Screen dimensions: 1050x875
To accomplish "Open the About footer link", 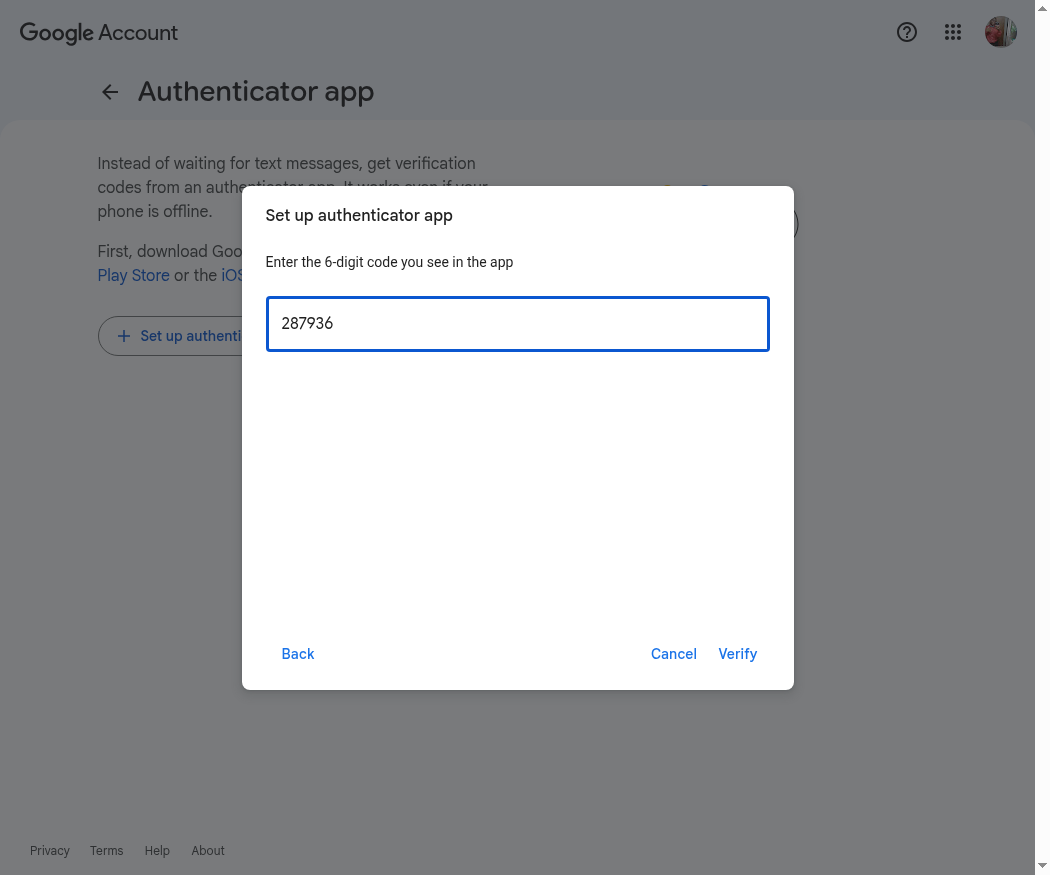I will pyautogui.click(x=208, y=850).
